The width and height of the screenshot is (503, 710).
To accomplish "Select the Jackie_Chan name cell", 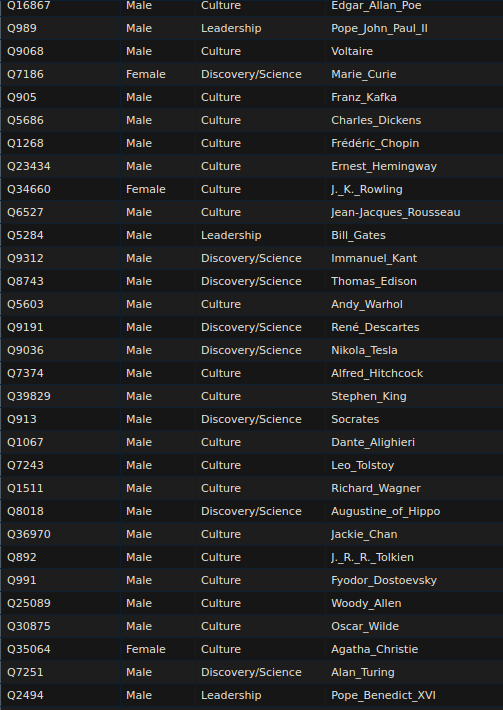I will [414, 534].
